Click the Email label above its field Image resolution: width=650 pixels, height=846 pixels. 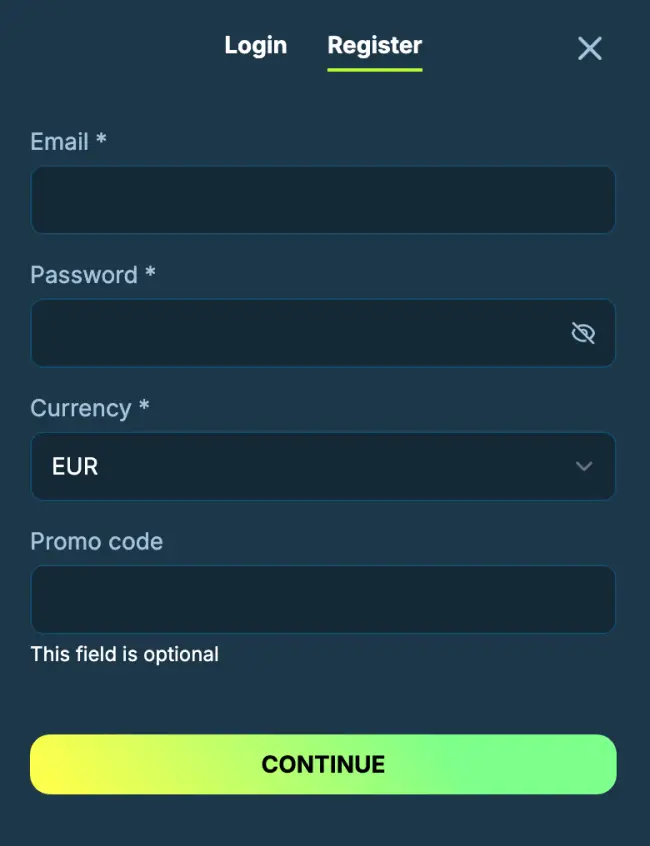coord(68,142)
